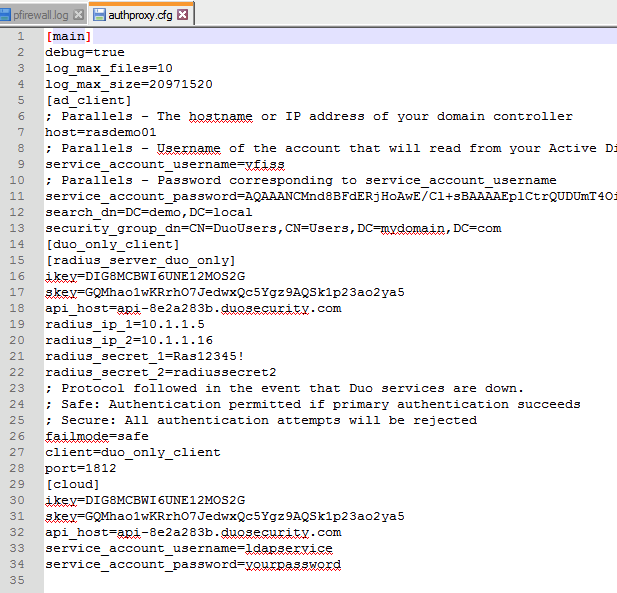Image resolution: width=617 pixels, height=593 pixels.
Task: Click the radius_secret_1=Ras12345! line
Action: [x=145, y=356]
